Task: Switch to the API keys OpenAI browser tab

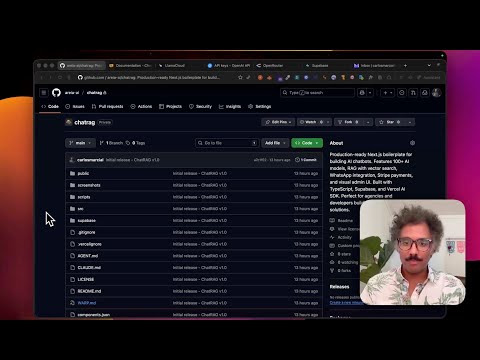Action: (x=229, y=65)
